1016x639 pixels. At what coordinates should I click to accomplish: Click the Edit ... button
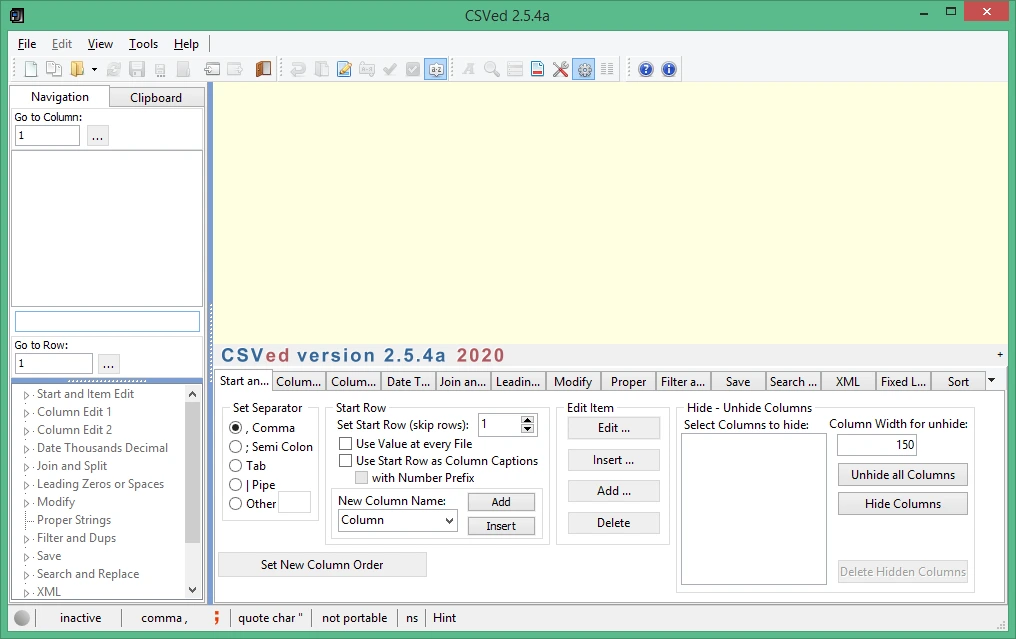(x=614, y=428)
